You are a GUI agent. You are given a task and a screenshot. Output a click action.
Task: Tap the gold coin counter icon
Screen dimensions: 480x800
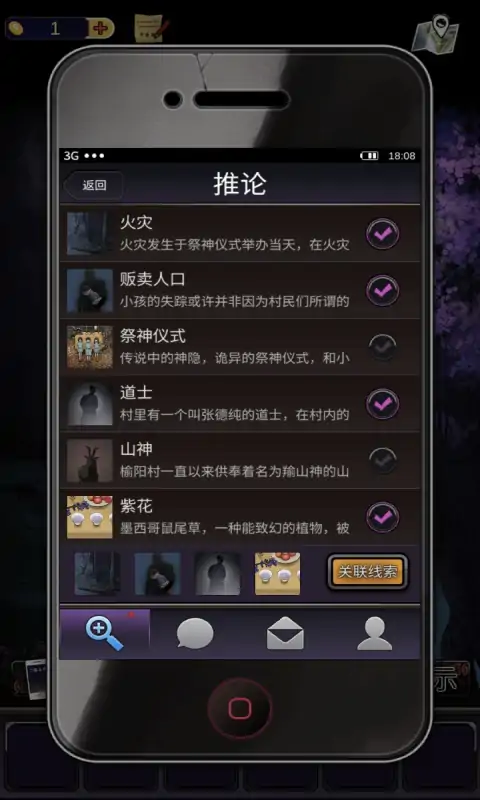pos(16,28)
